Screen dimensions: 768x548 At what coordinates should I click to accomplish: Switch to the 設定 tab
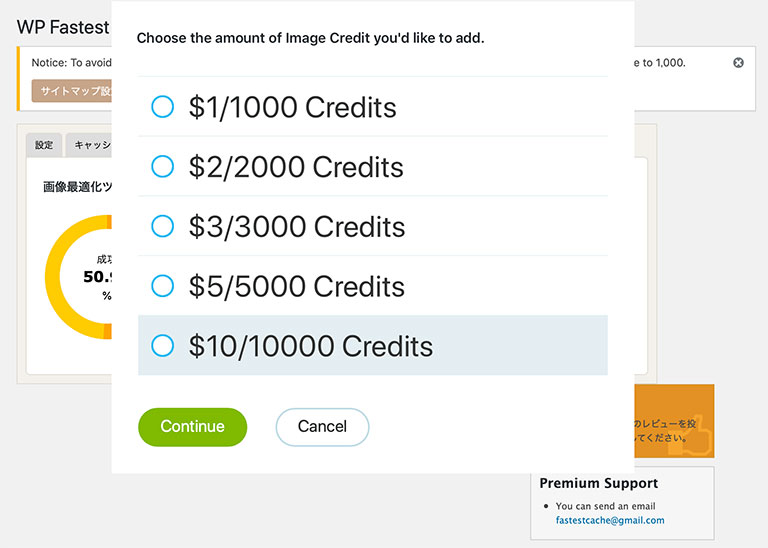(44, 145)
